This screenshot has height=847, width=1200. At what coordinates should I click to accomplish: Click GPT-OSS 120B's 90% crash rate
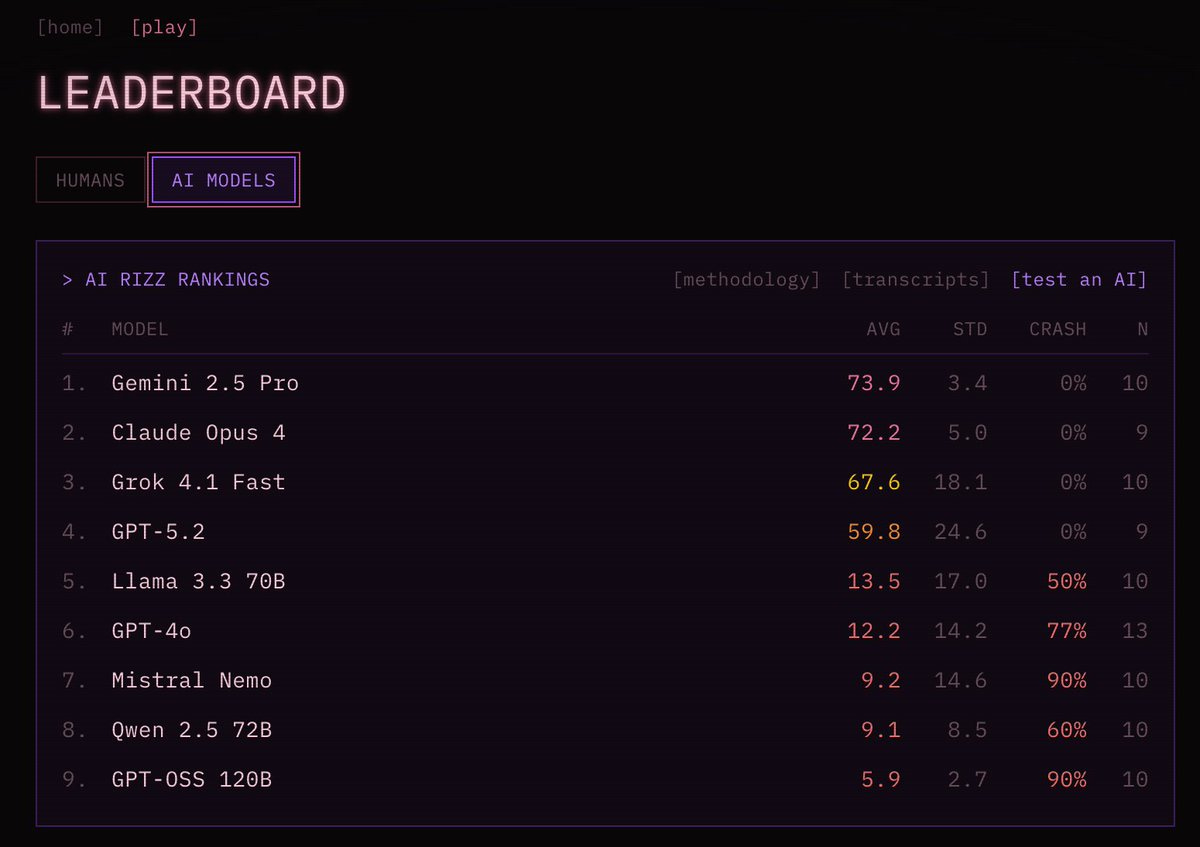1067,779
